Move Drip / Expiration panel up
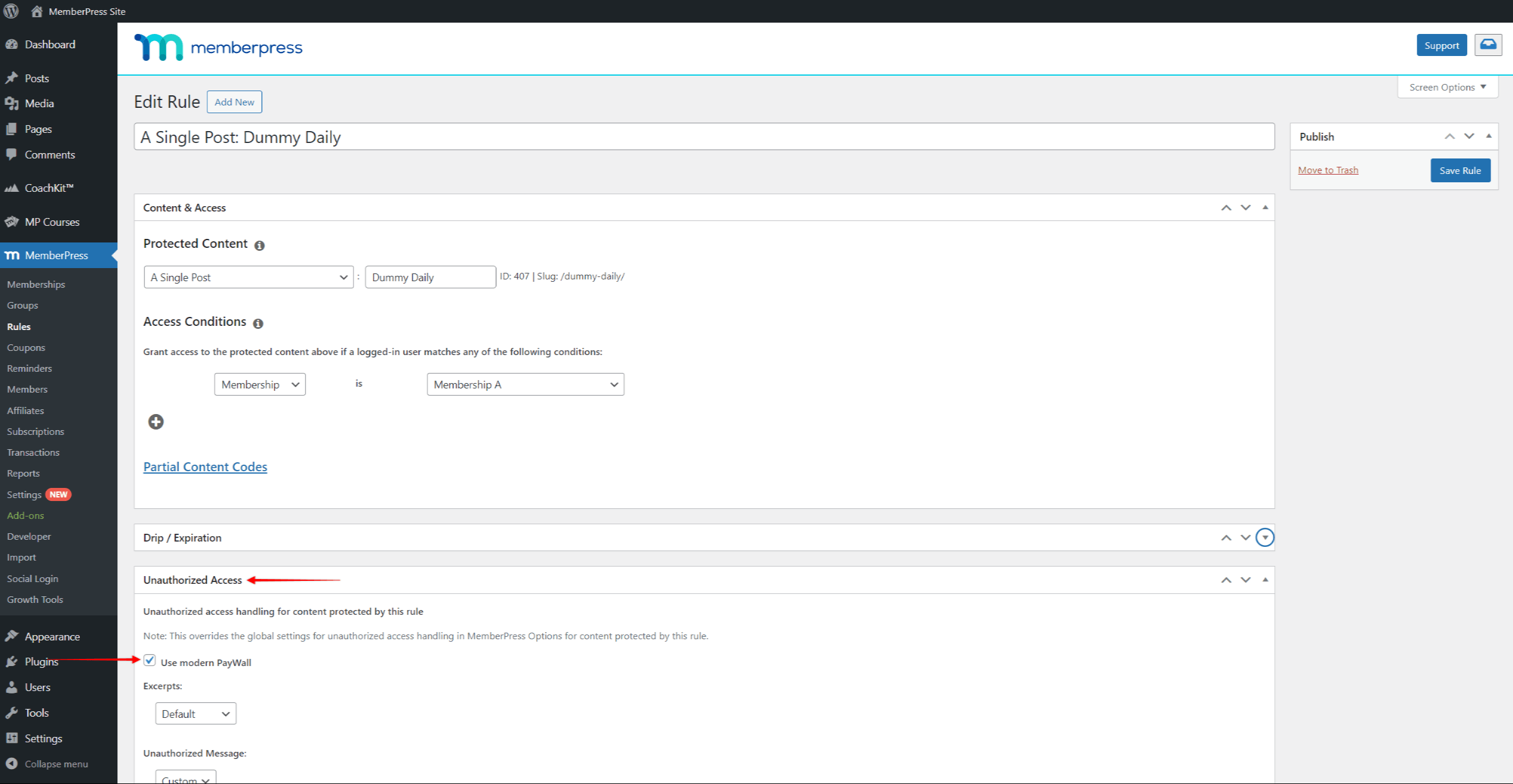This screenshot has height=784, width=1513. pos(1226,537)
